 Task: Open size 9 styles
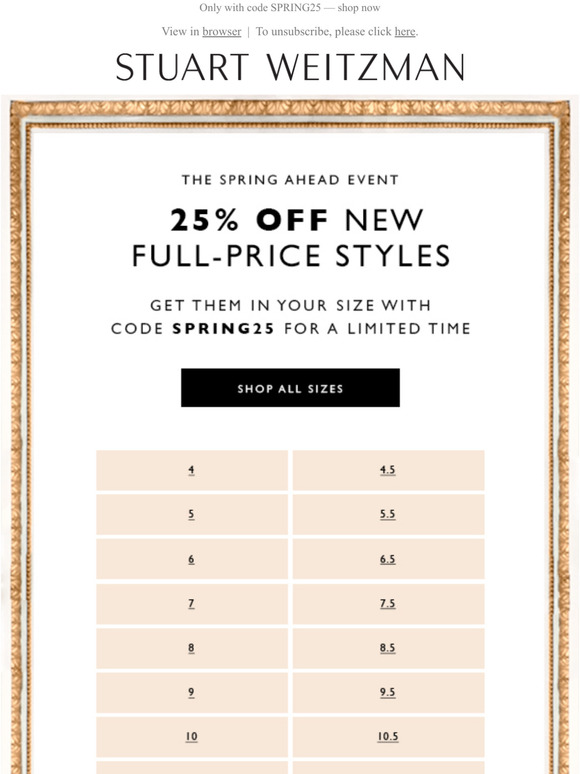click(192, 693)
